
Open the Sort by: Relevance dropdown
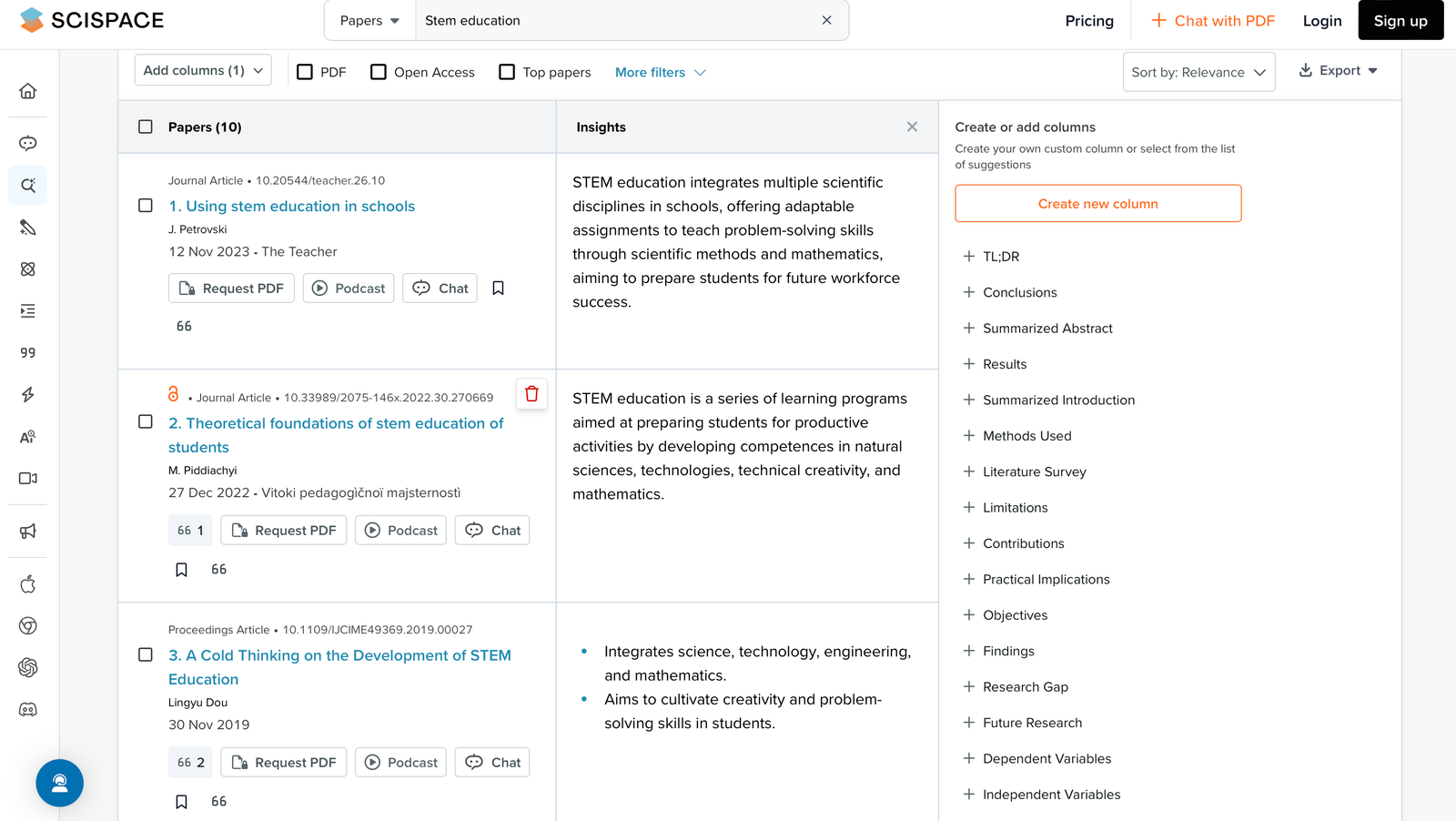pyautogui.click(x=1198, y=72)
